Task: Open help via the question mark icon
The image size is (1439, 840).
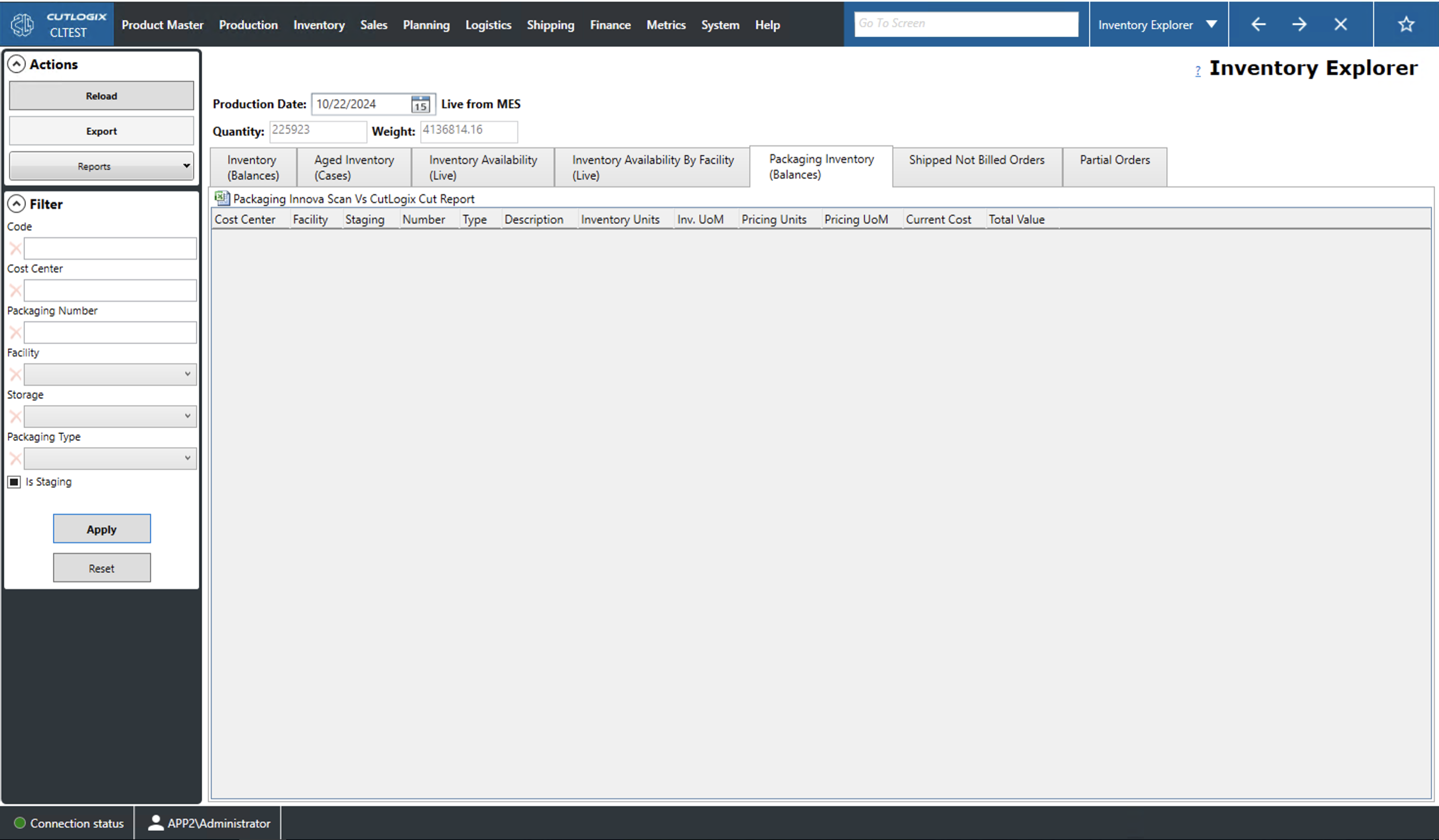Action: tap(1198, 71)
